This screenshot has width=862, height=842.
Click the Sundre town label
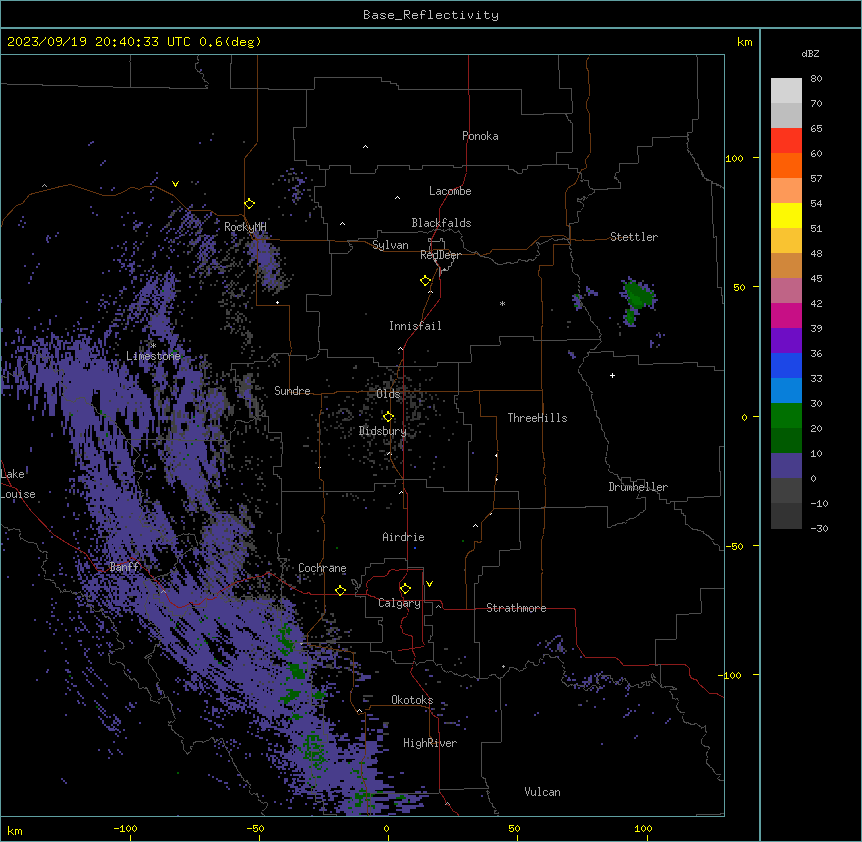(292, 391)
